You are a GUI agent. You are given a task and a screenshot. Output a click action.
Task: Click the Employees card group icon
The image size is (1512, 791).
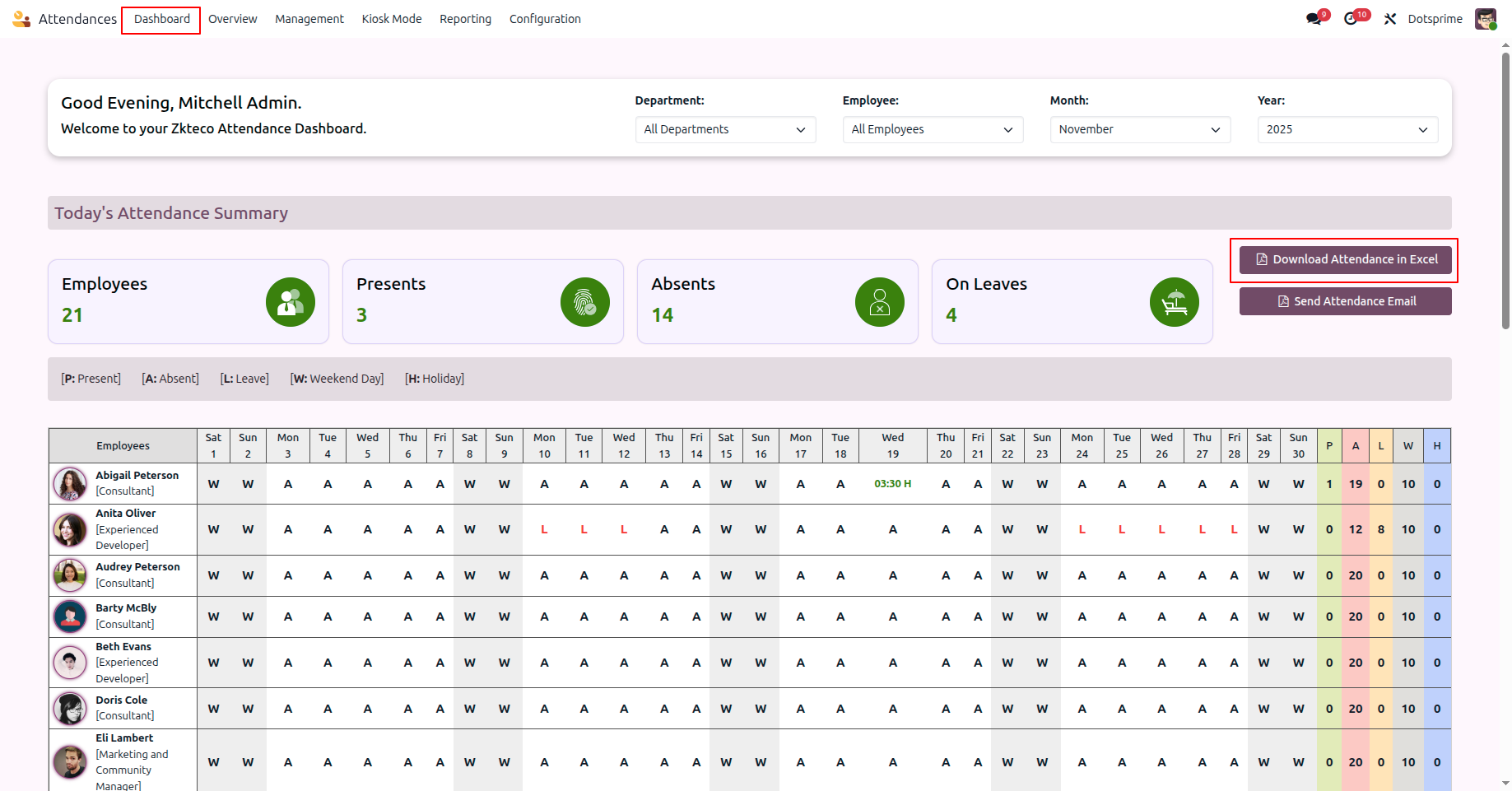pyautogui.click(x=290, y=302)
